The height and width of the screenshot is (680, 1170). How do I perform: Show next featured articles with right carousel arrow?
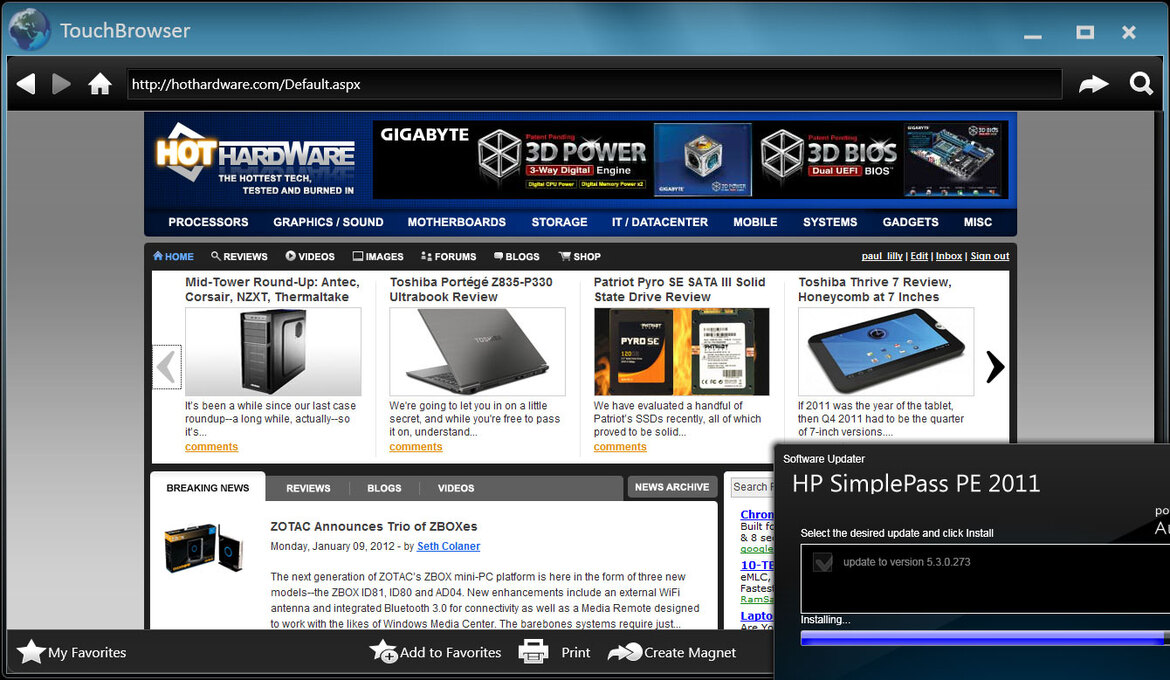click(995, 366)
